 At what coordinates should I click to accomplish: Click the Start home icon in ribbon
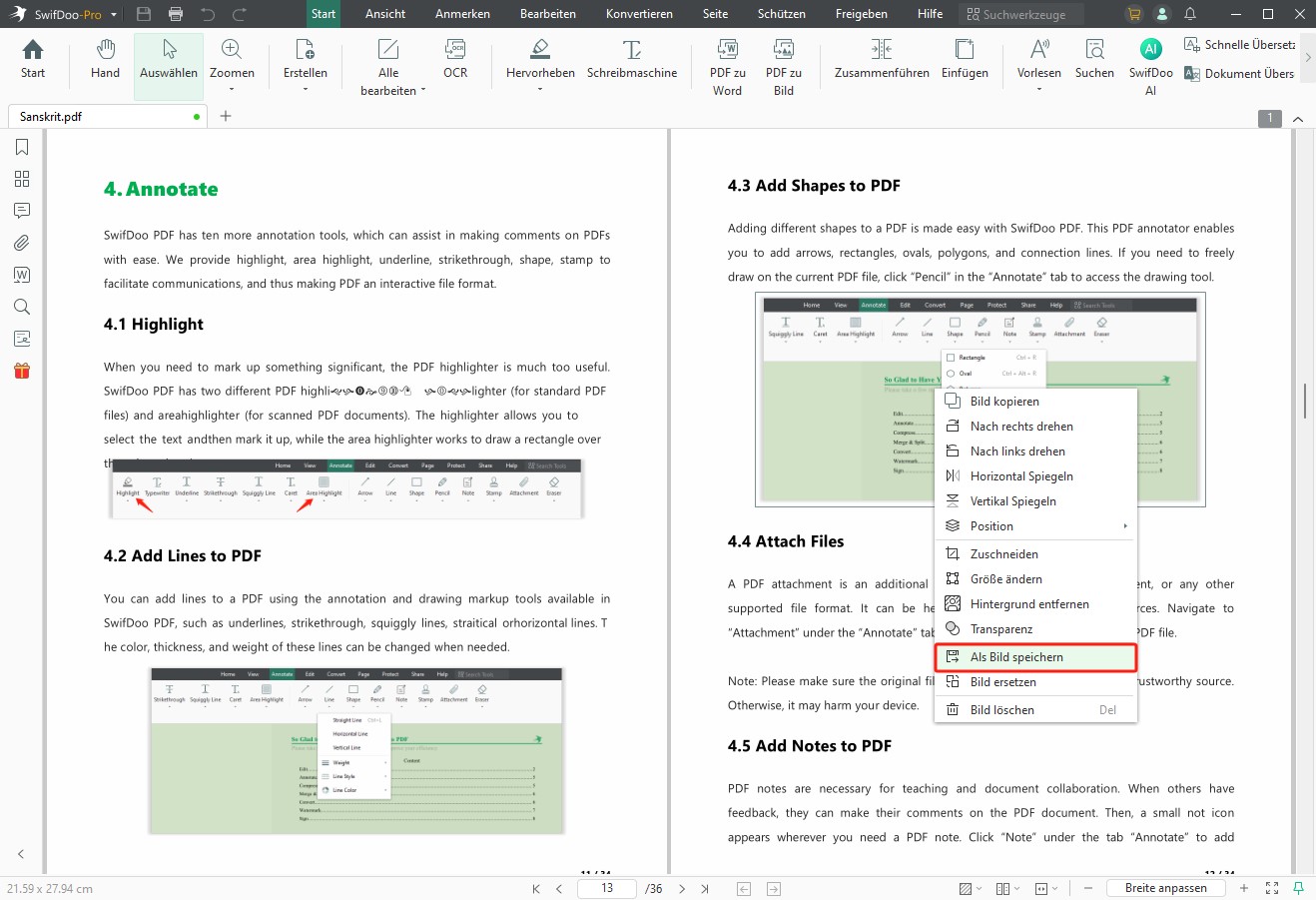tap(33, 60)
